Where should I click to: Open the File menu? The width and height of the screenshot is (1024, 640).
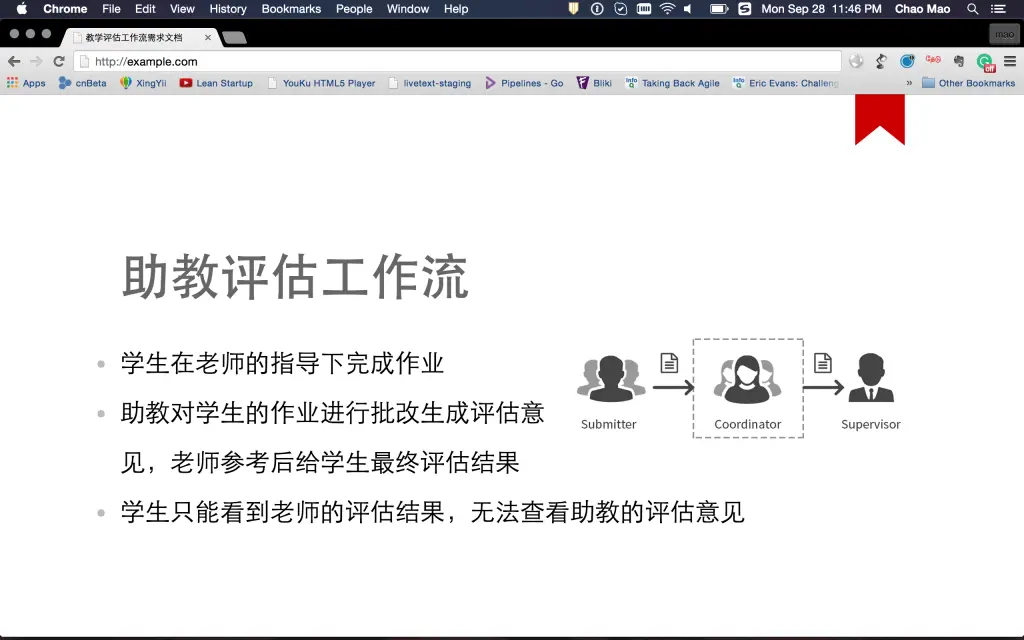coord(111,8)
